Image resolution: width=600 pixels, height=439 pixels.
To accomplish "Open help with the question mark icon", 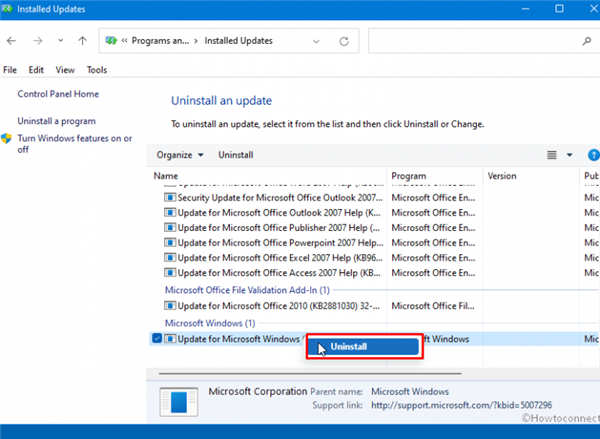I will click(x=593, y=155).
